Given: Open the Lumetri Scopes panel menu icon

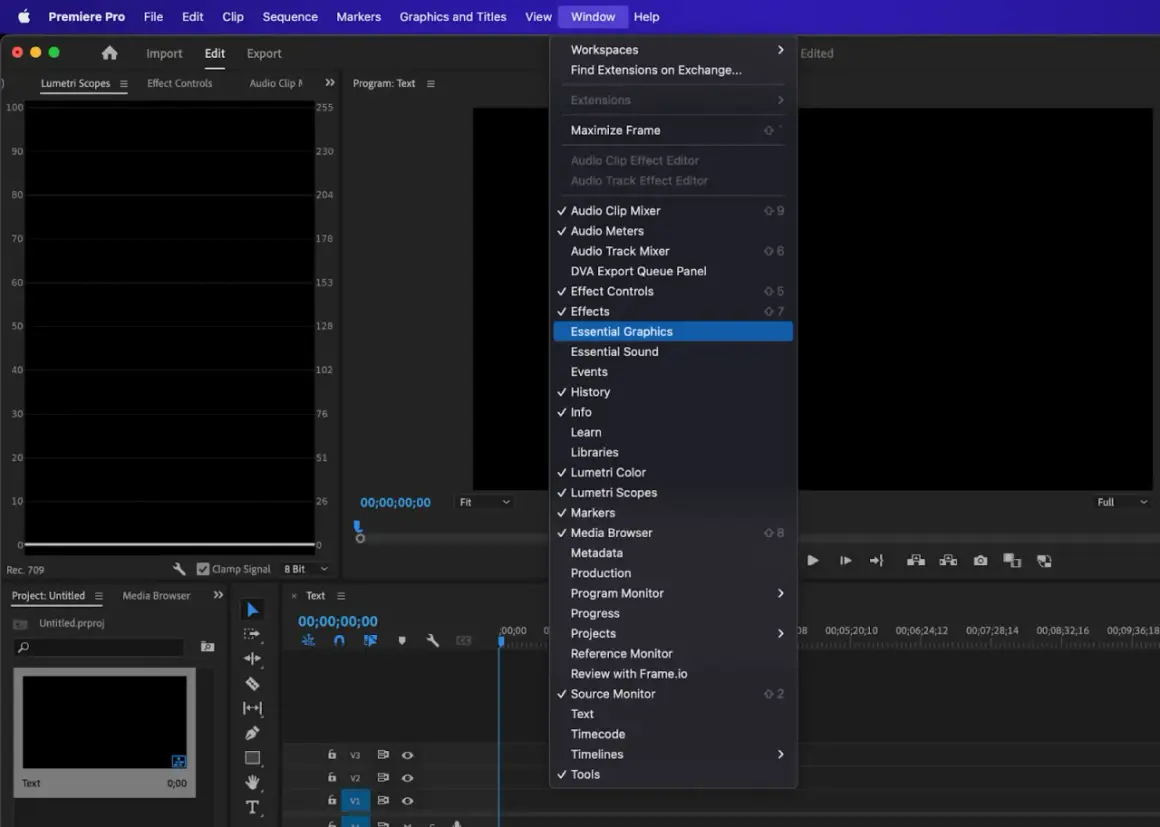Looking at the screenshot, I should click(x=124, y=84).
